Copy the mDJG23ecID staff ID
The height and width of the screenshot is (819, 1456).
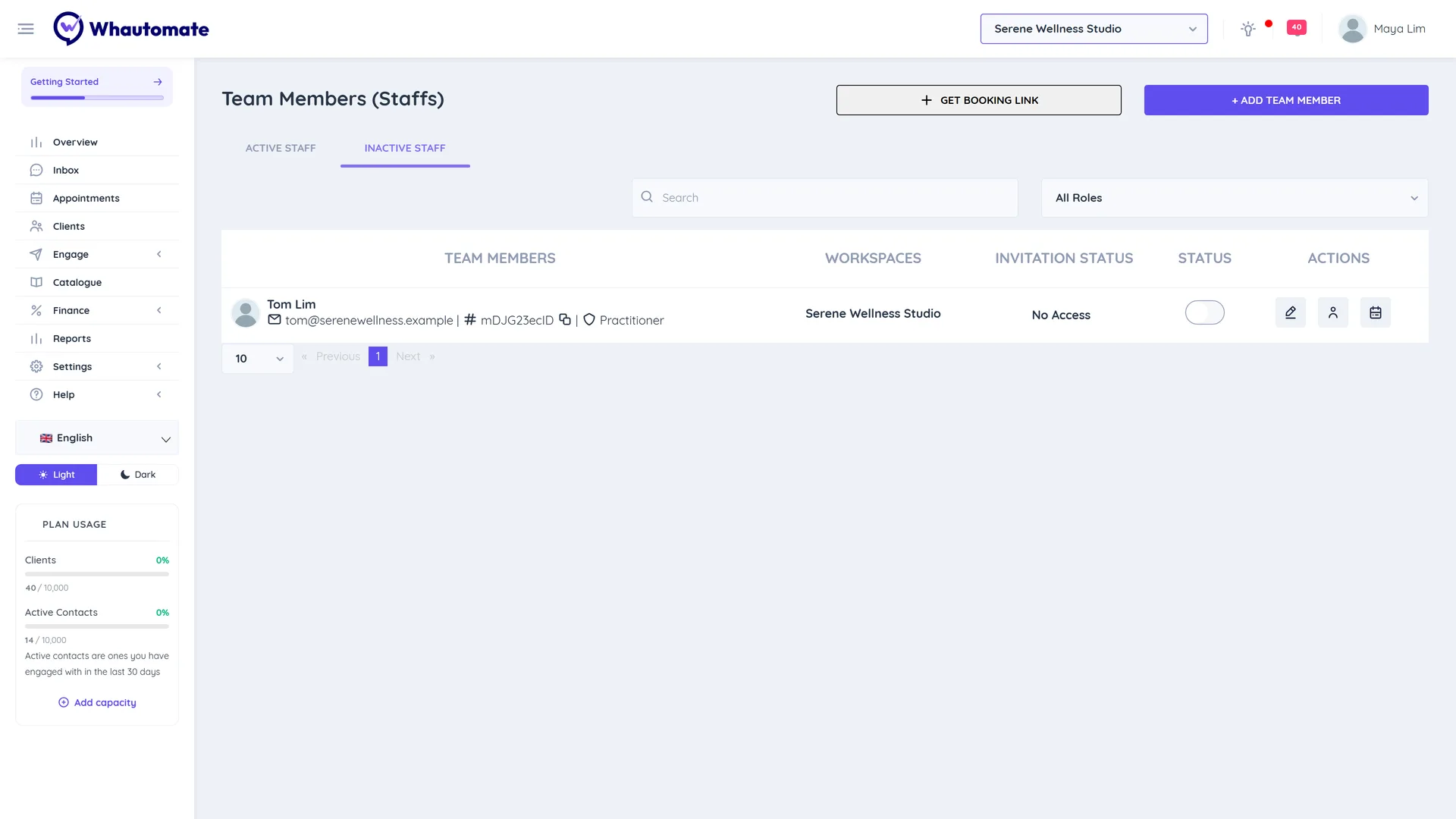[x=565, y=319]
